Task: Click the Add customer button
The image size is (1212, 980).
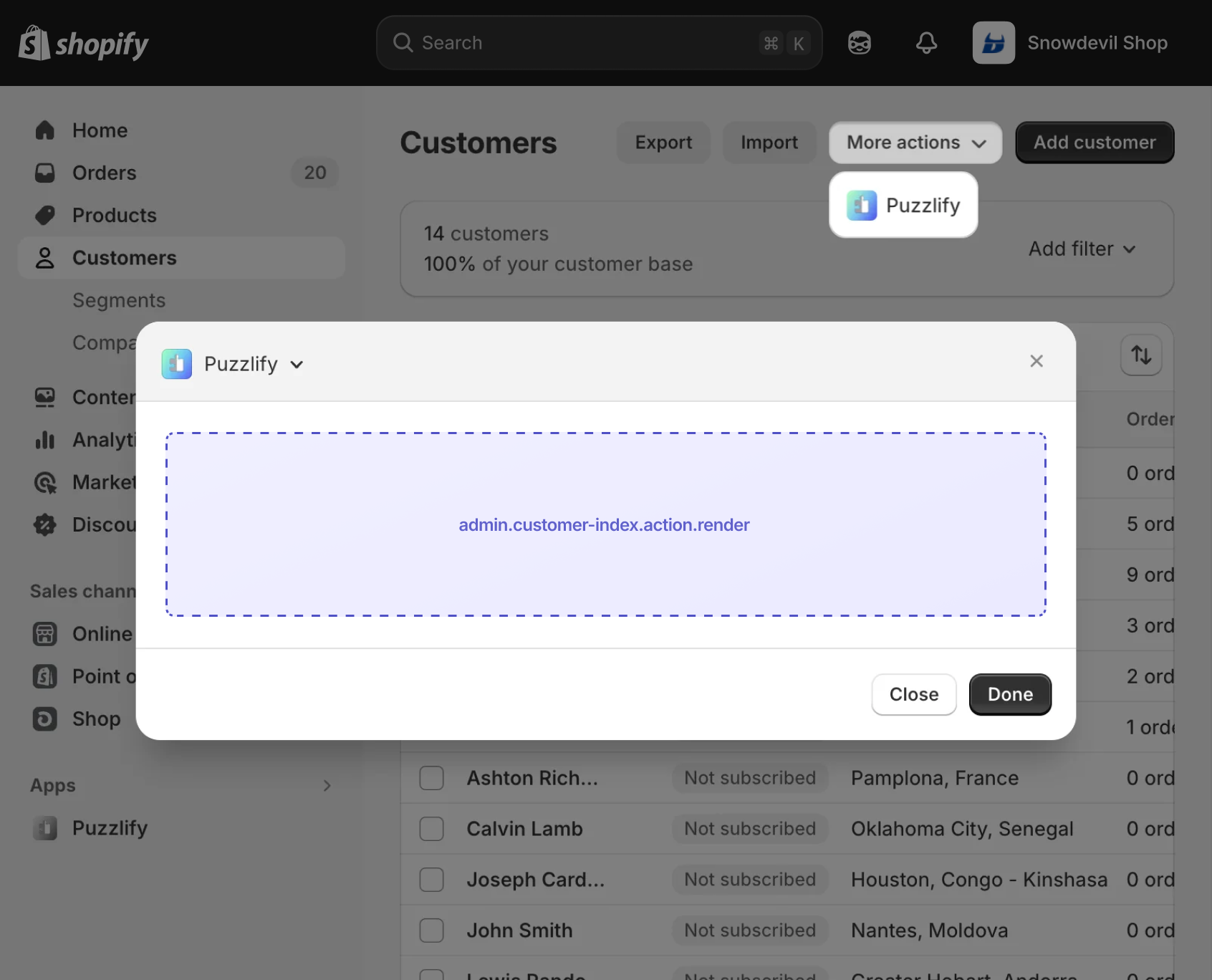Action: [1095, 143]
